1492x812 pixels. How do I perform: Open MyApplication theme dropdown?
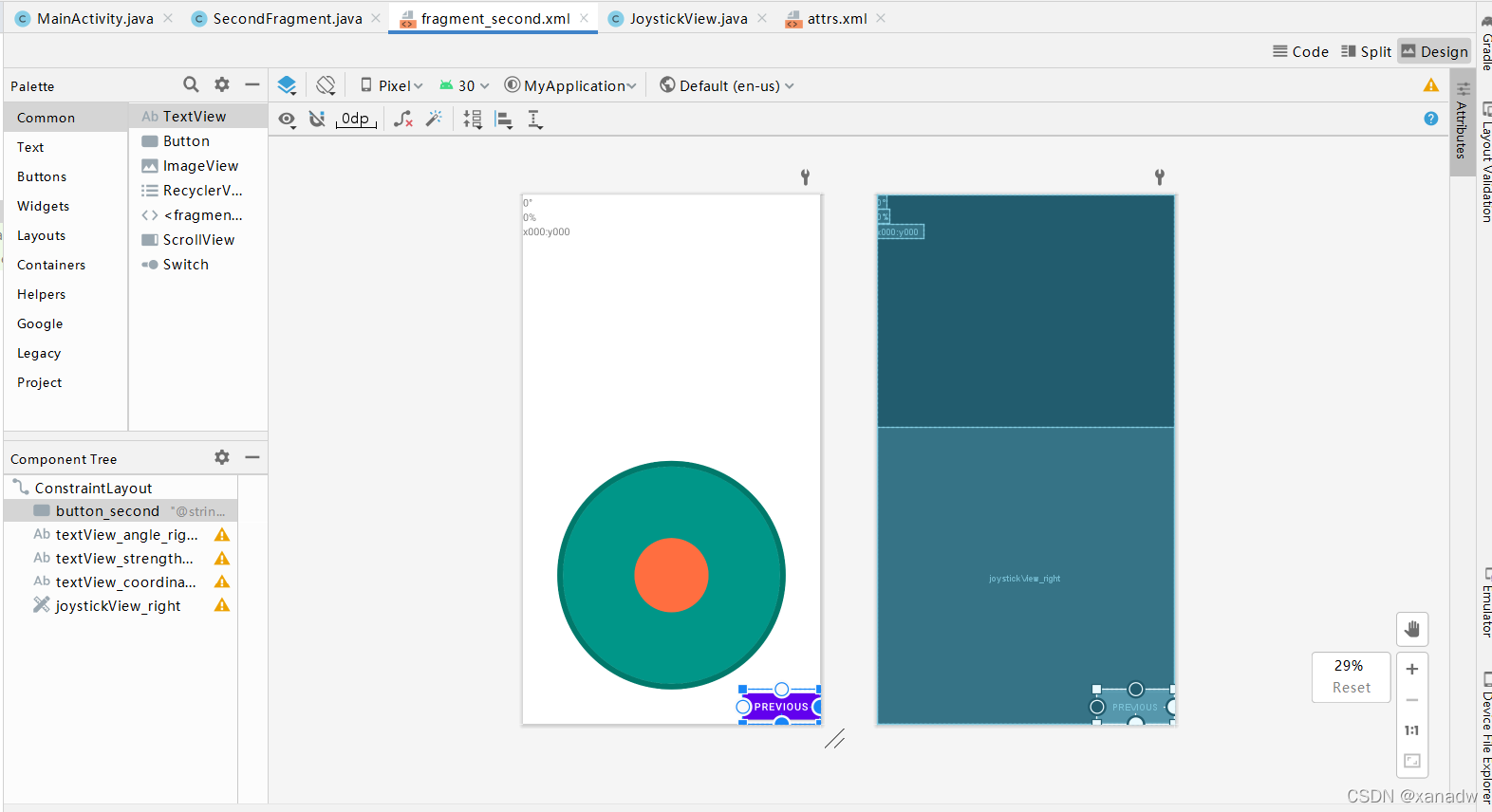[570, 85]
